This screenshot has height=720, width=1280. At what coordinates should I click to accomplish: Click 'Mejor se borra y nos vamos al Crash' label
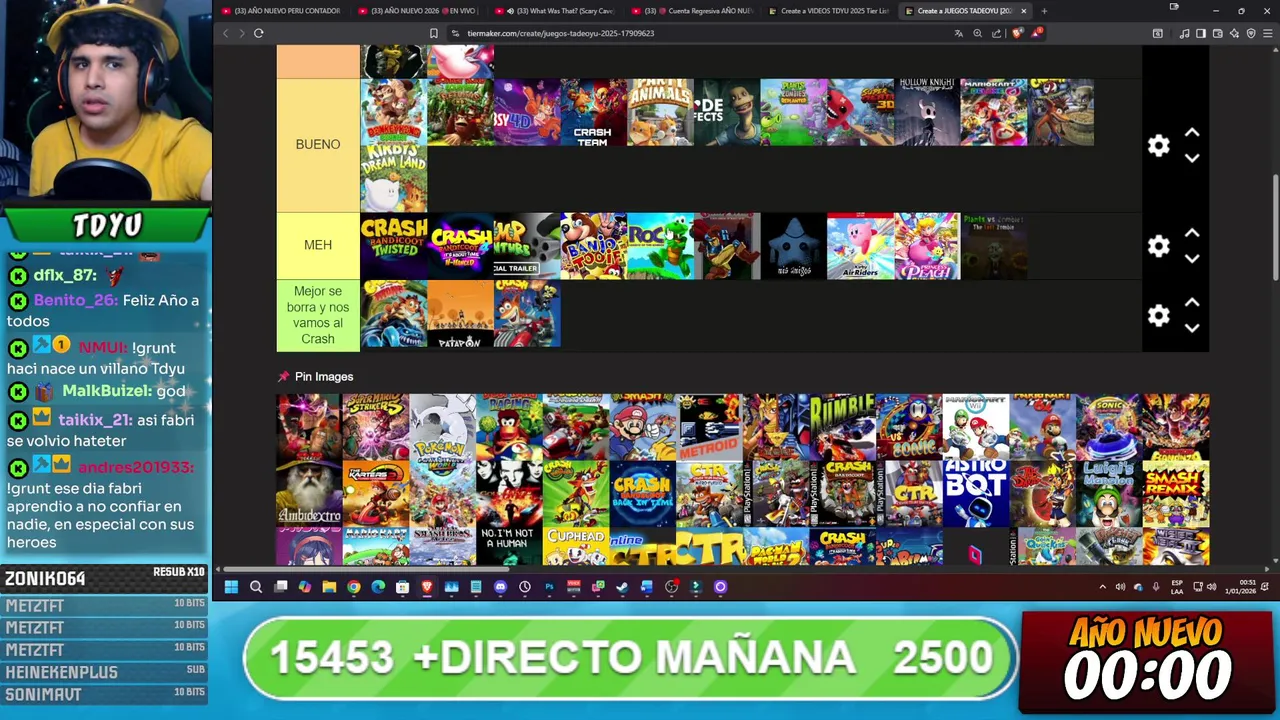click(x=318, y=315)
